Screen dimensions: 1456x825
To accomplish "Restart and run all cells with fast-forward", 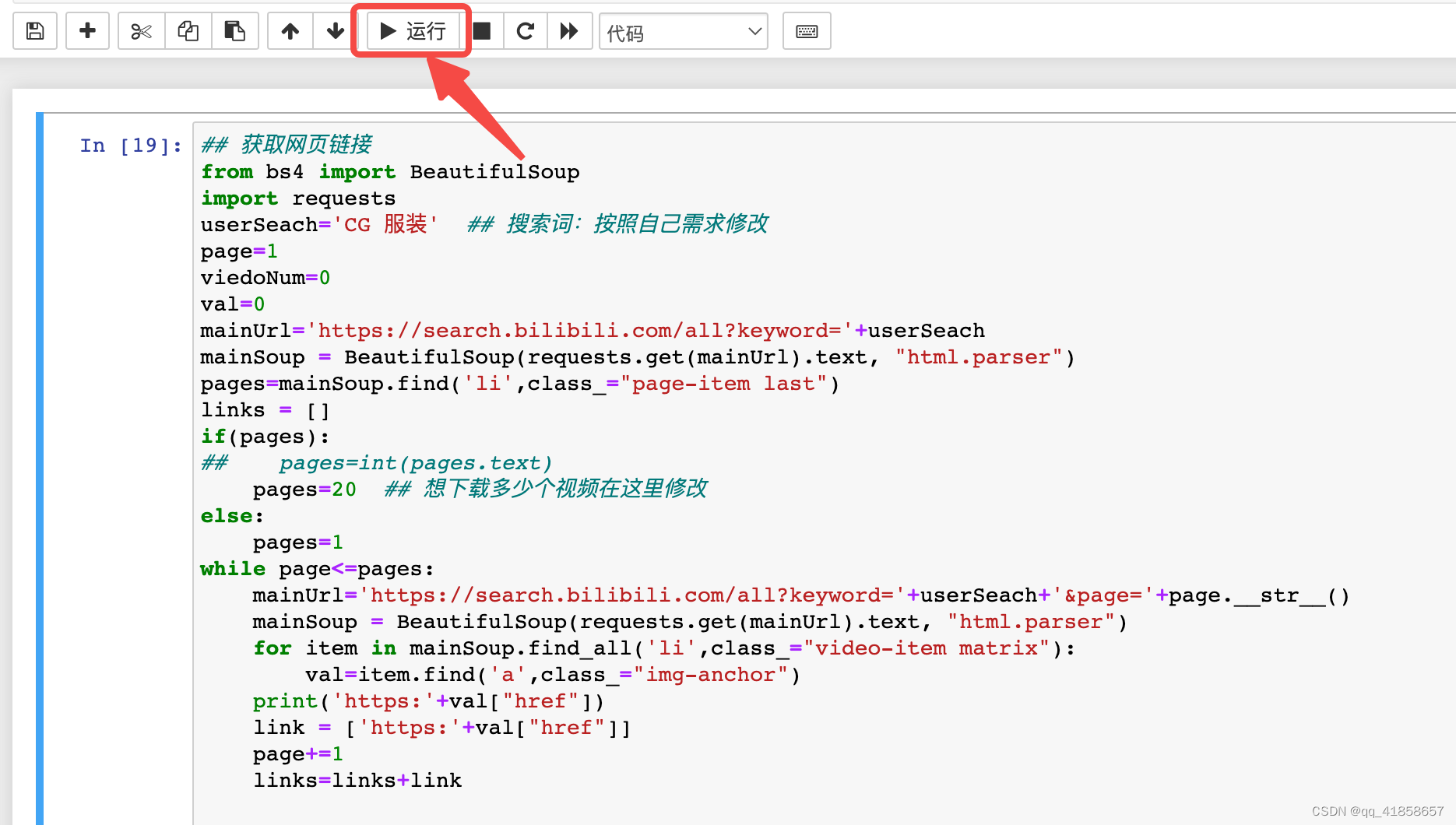I will point(569,31).
